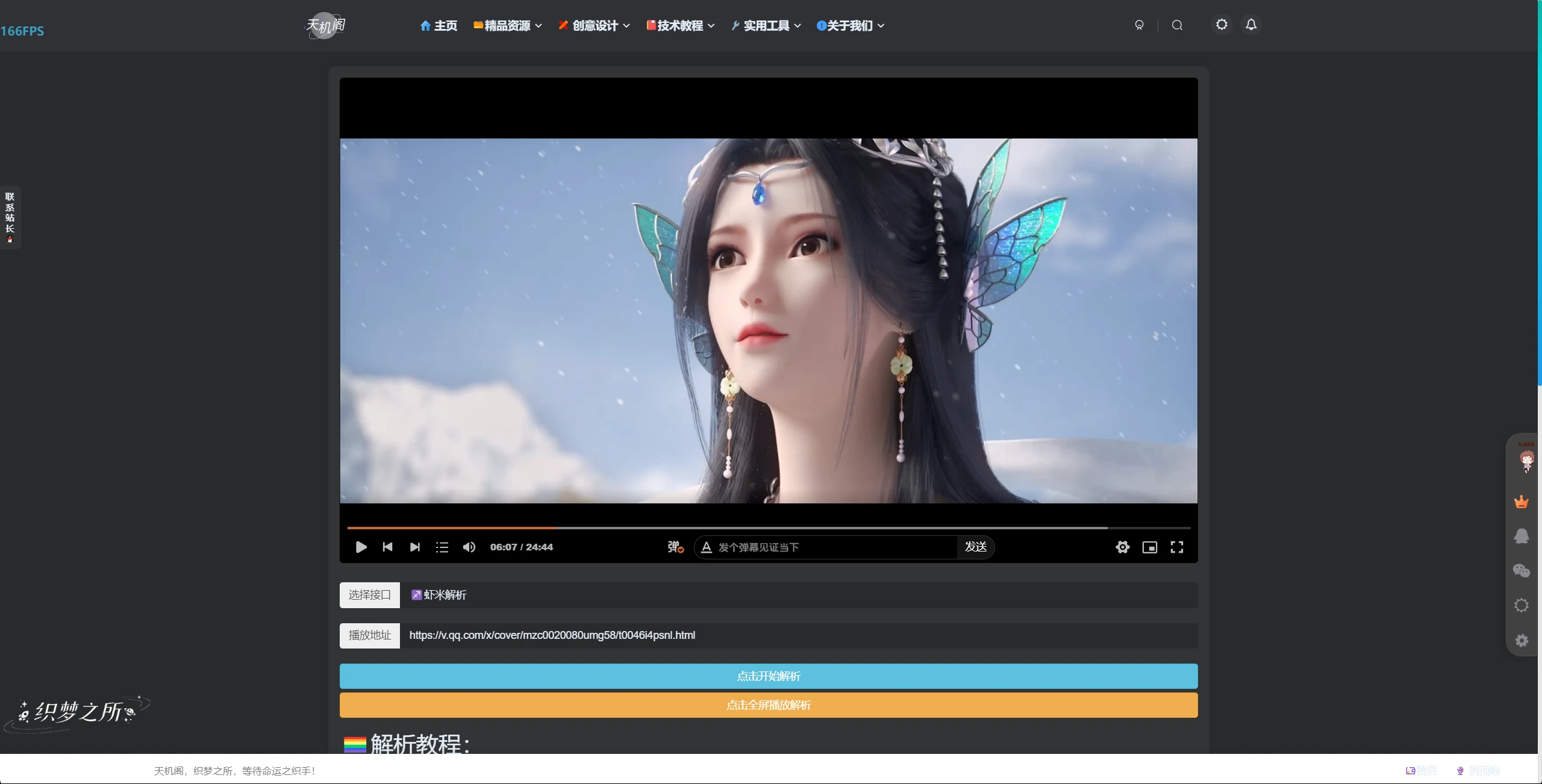Seek on the video progress bar
Viewport: 1542px width, 784px height.
tap(769, 528)
